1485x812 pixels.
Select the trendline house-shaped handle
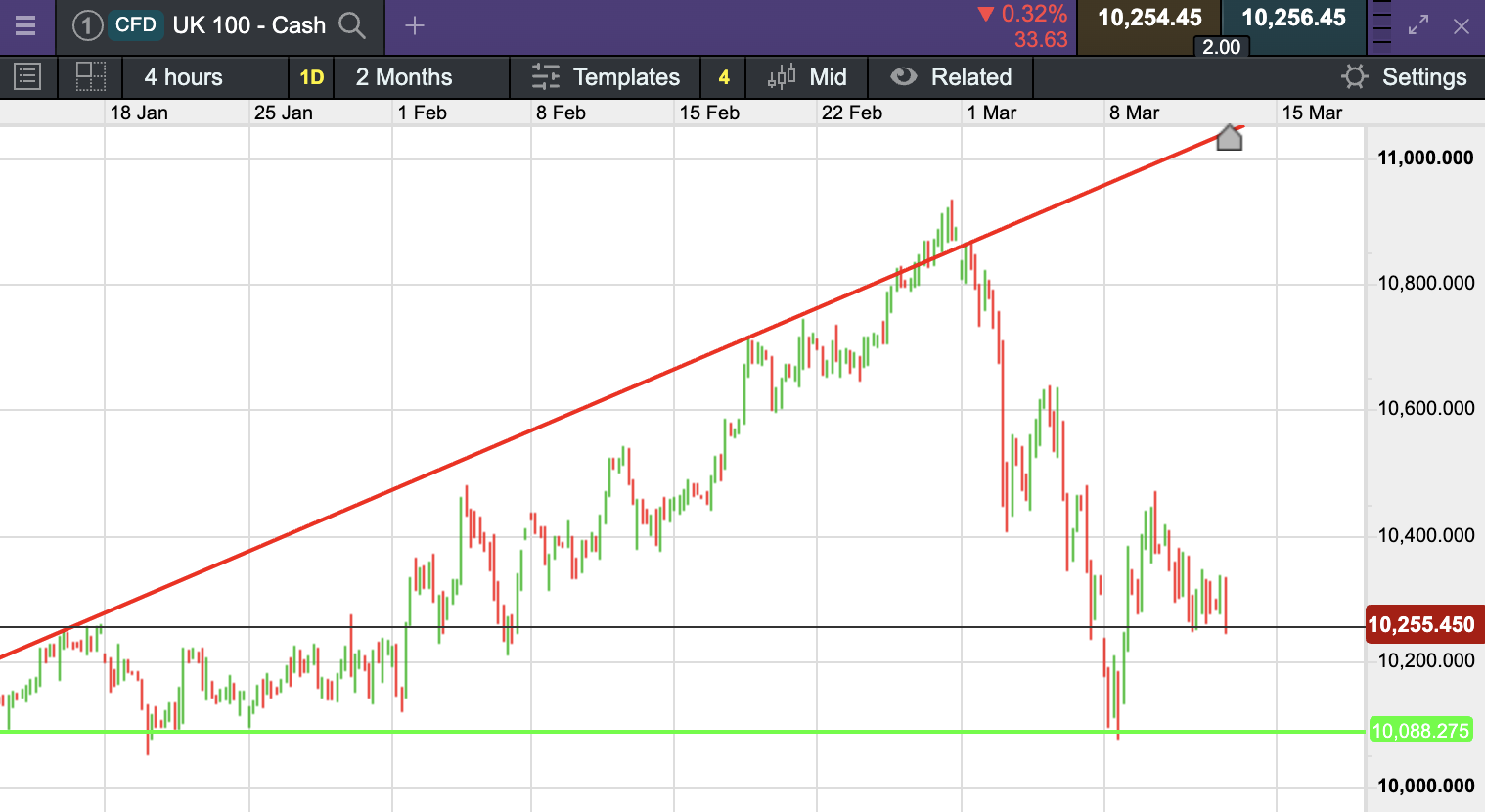[x=1230, y=137]
